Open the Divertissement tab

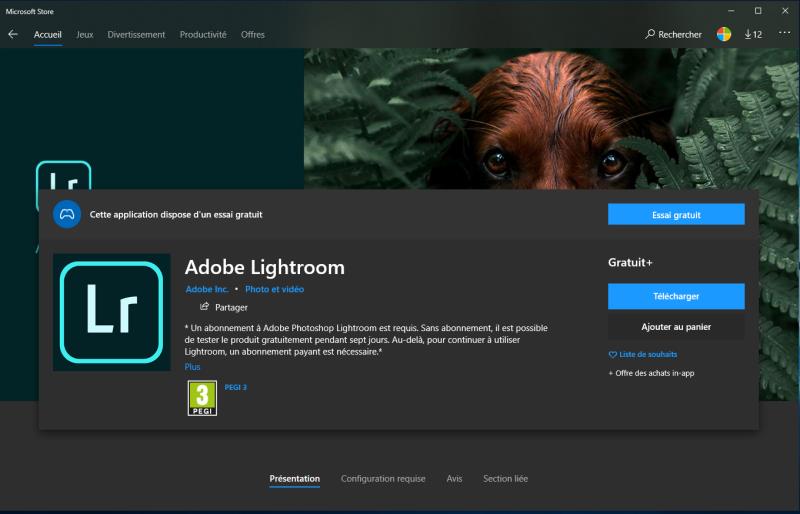(x=136, y=35)
